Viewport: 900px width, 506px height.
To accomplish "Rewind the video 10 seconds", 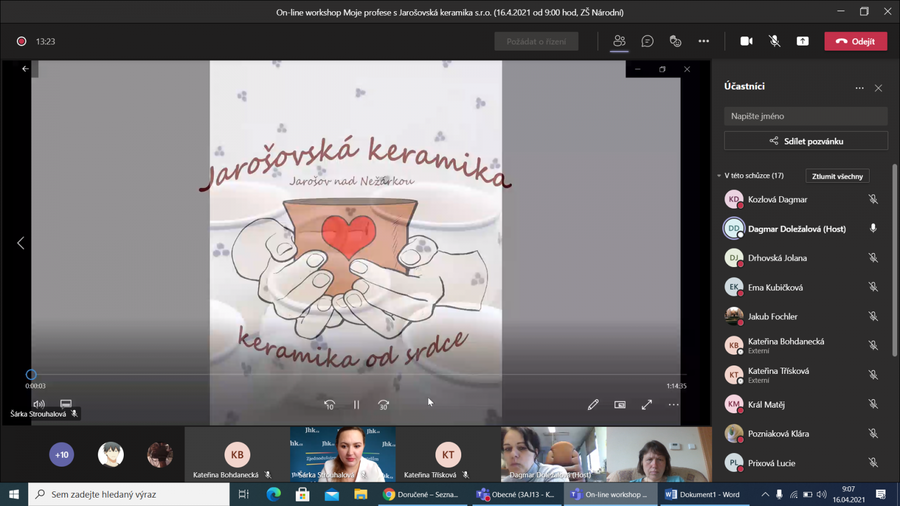I will point(329,405).
